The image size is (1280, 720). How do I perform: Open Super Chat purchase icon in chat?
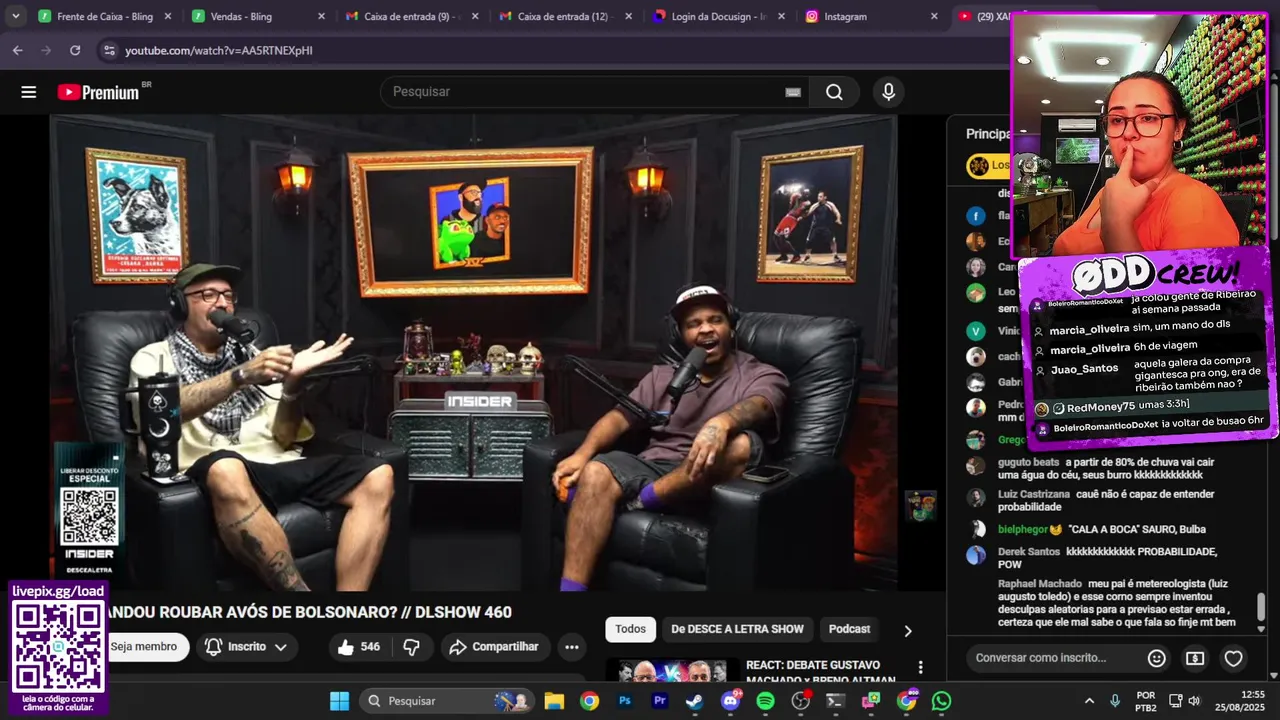(x=1195, y=658)
